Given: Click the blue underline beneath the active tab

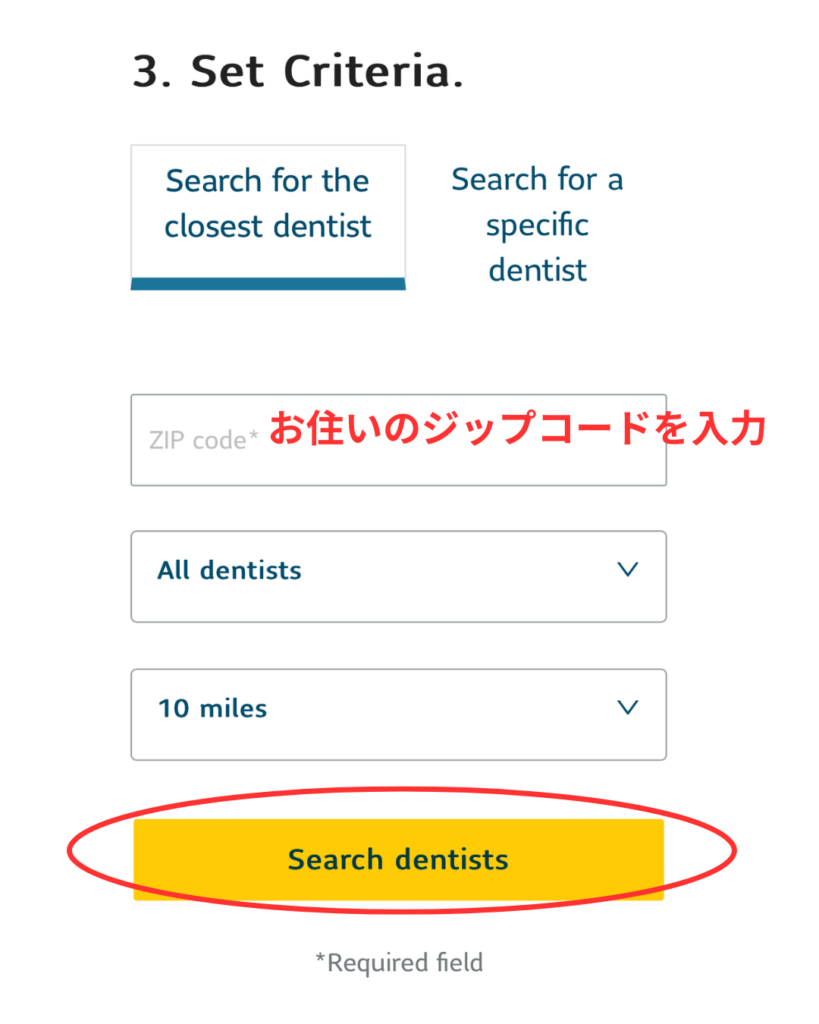Looking at the screenshot, I should 268,284.
